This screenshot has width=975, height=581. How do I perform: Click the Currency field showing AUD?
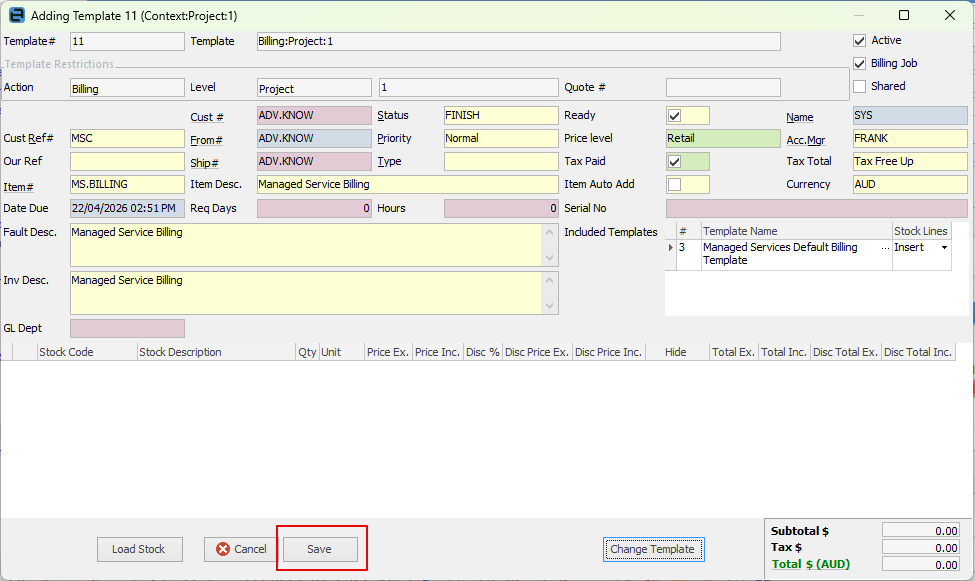pyautogui.click(x=910, y=185)
